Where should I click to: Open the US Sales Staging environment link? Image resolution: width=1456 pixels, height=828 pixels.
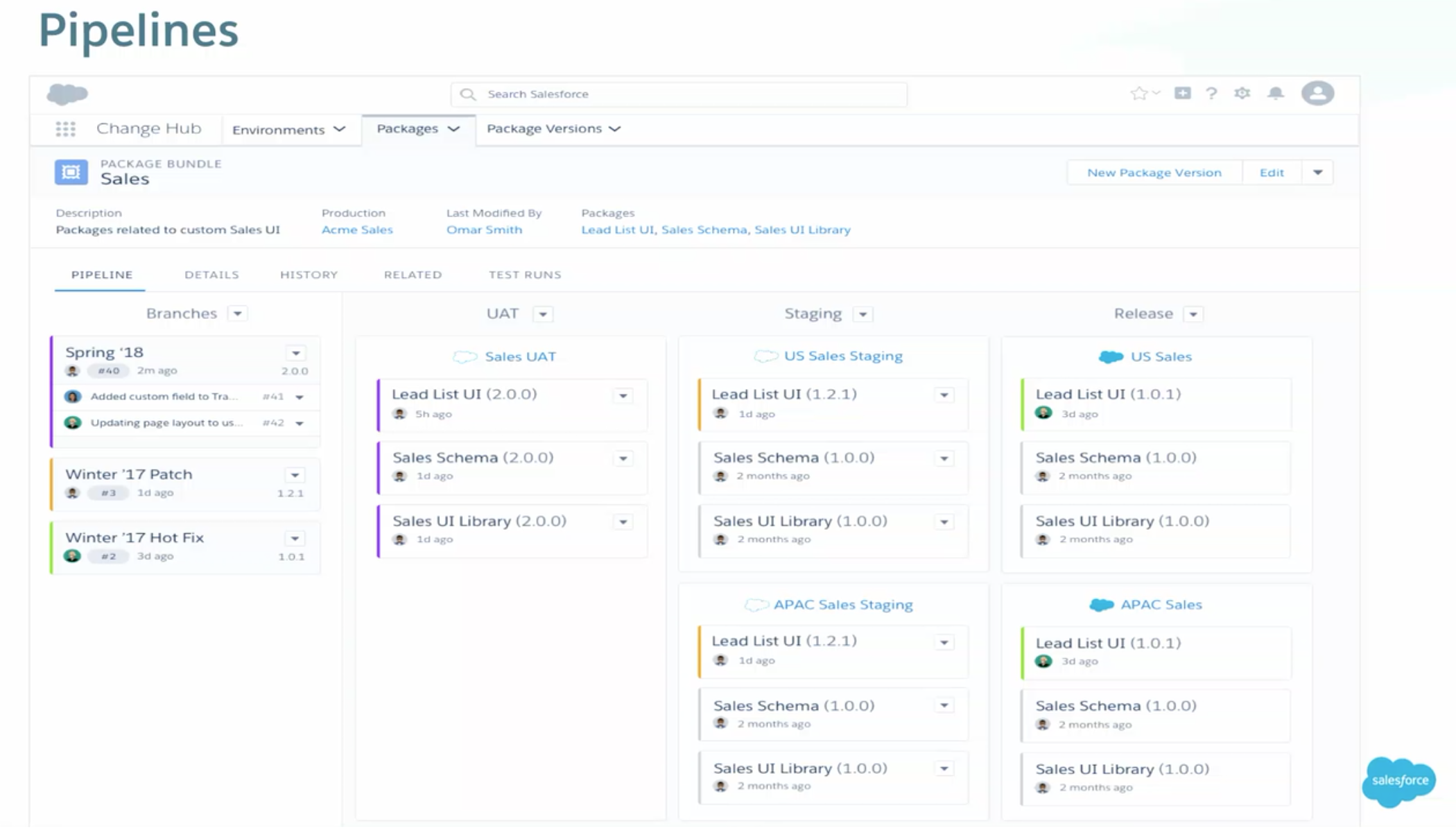[x=843, y=356]
